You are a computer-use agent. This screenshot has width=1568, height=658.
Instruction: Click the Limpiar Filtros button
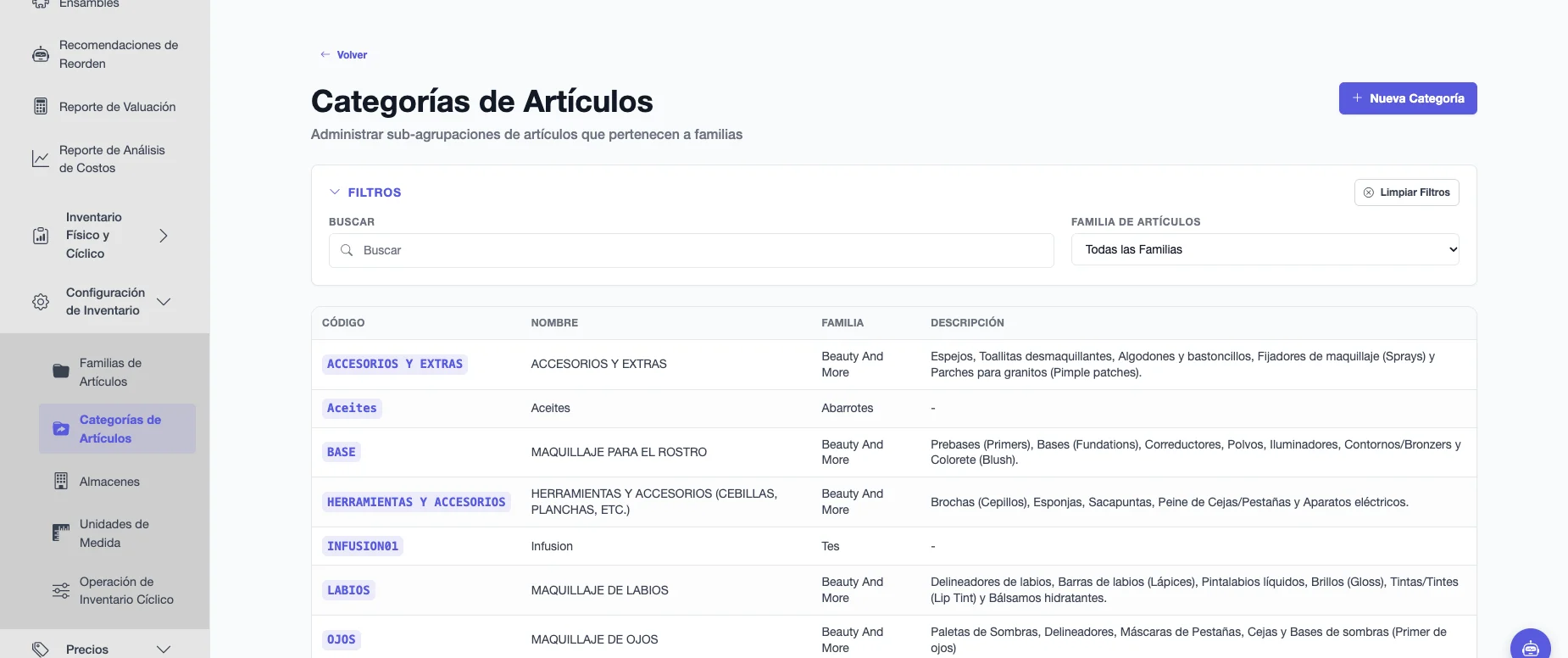coord(1407,192)
